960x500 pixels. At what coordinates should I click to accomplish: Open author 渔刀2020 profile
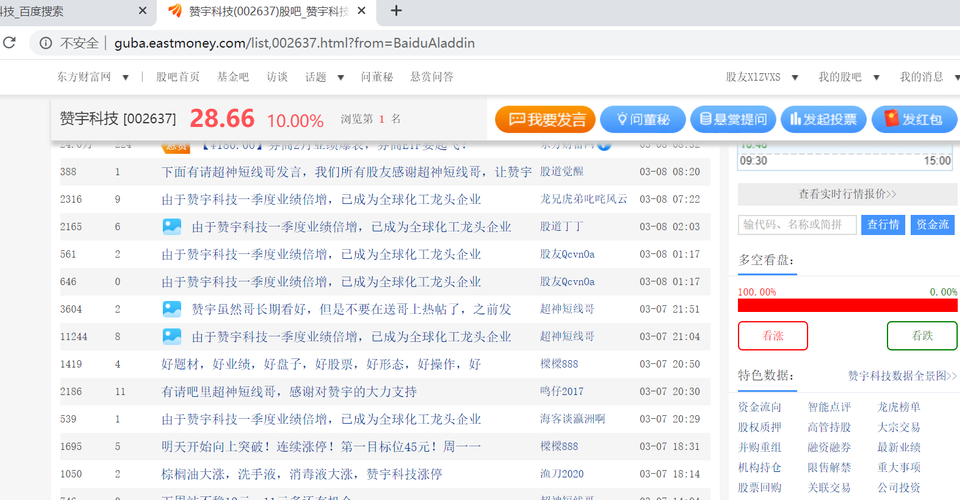click(x=561, y=474)
